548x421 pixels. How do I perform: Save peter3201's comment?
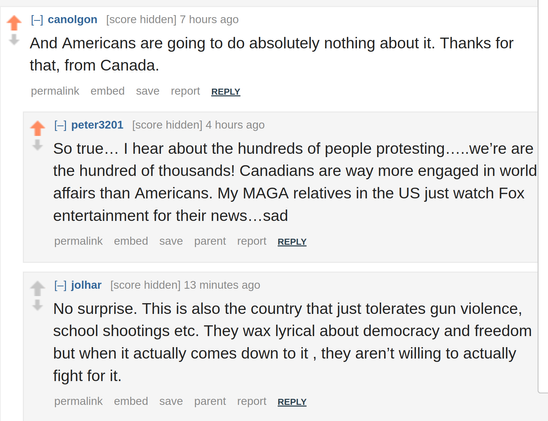click(171, 241)
